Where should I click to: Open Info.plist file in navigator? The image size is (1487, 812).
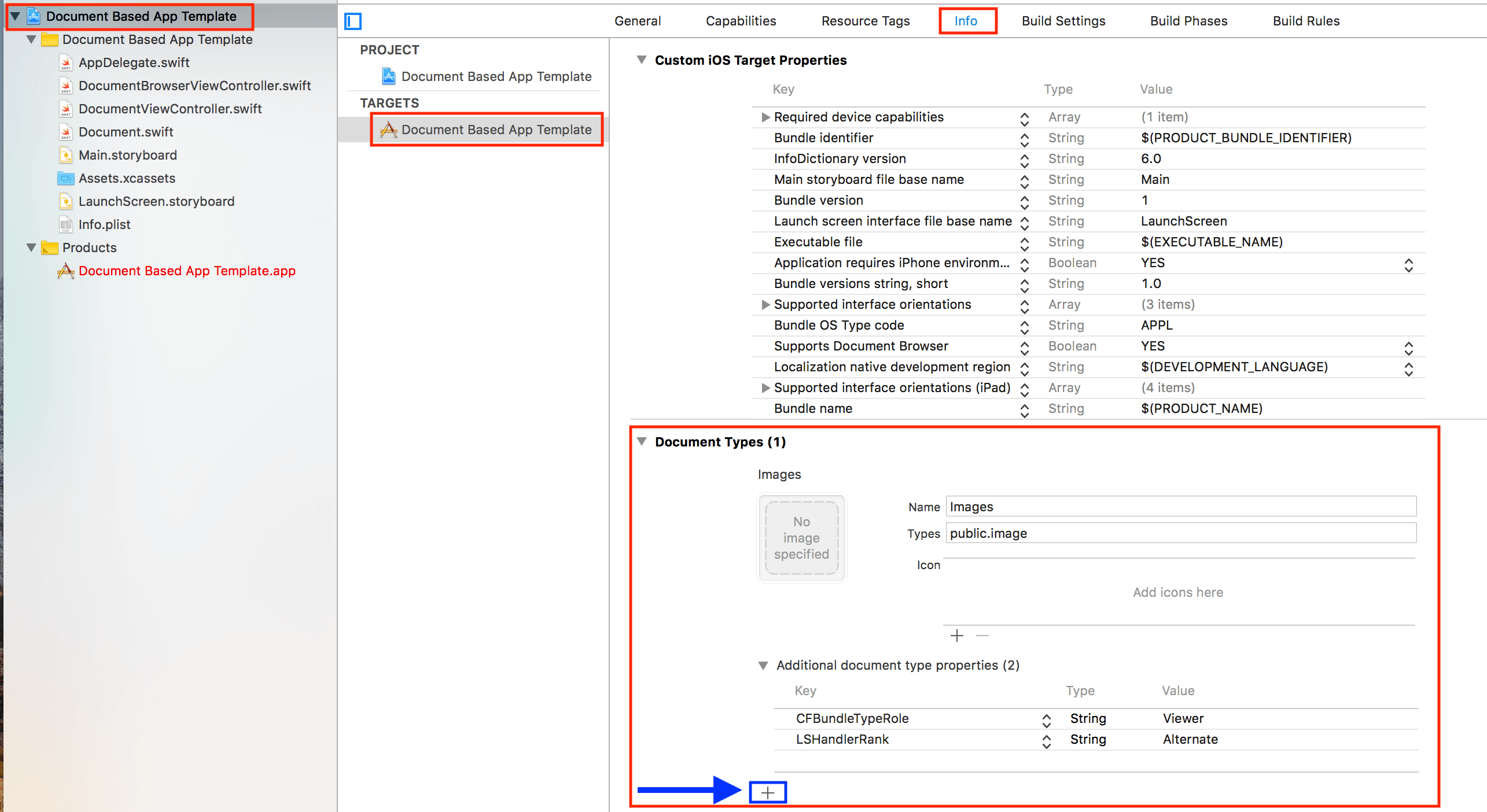click(104, 224)
